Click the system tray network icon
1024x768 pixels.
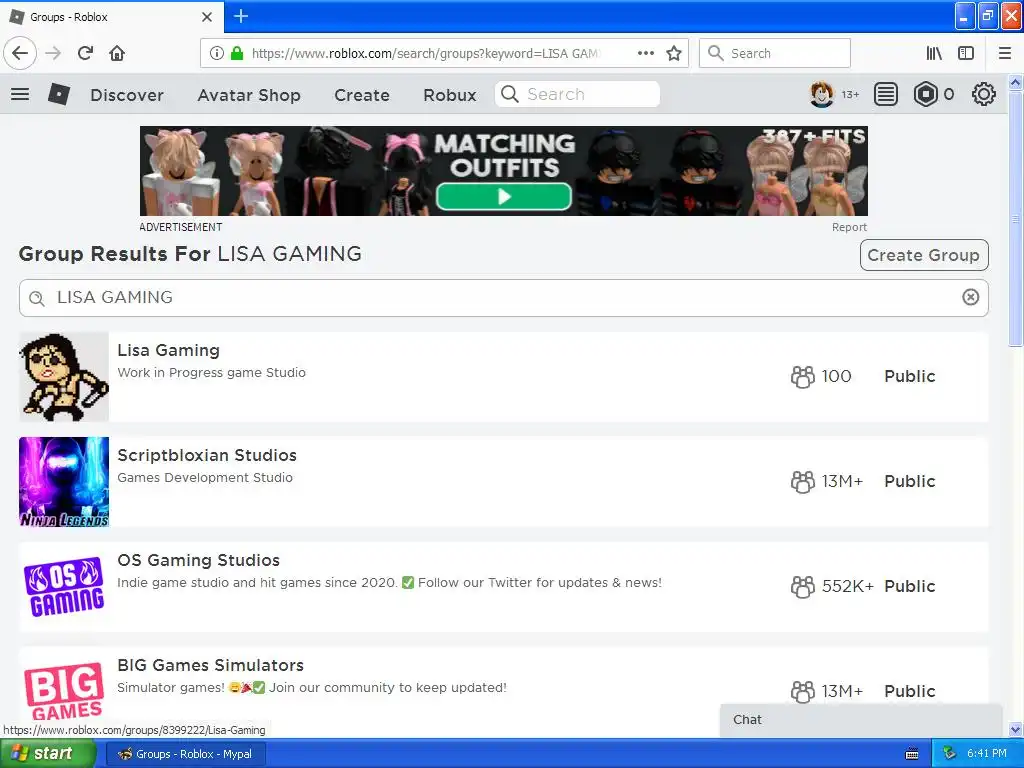tap(950, 754)
